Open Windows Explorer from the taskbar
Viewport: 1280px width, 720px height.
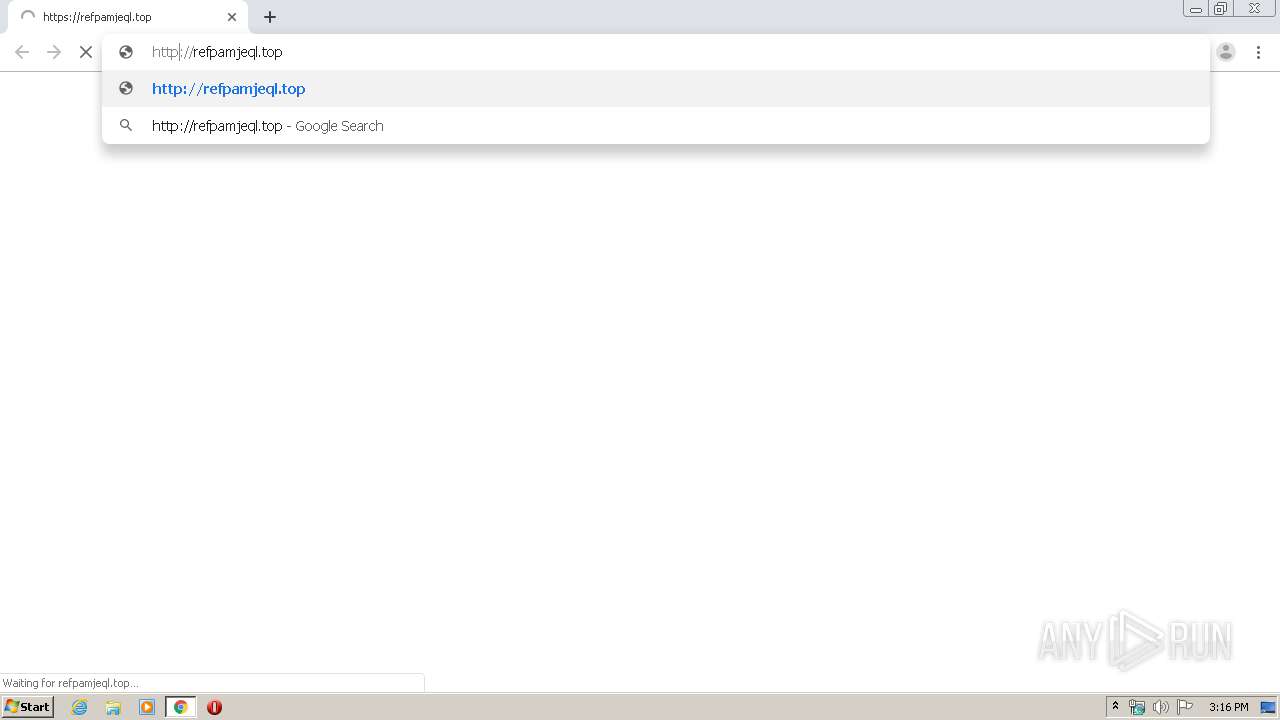click(x=113, y=707)
